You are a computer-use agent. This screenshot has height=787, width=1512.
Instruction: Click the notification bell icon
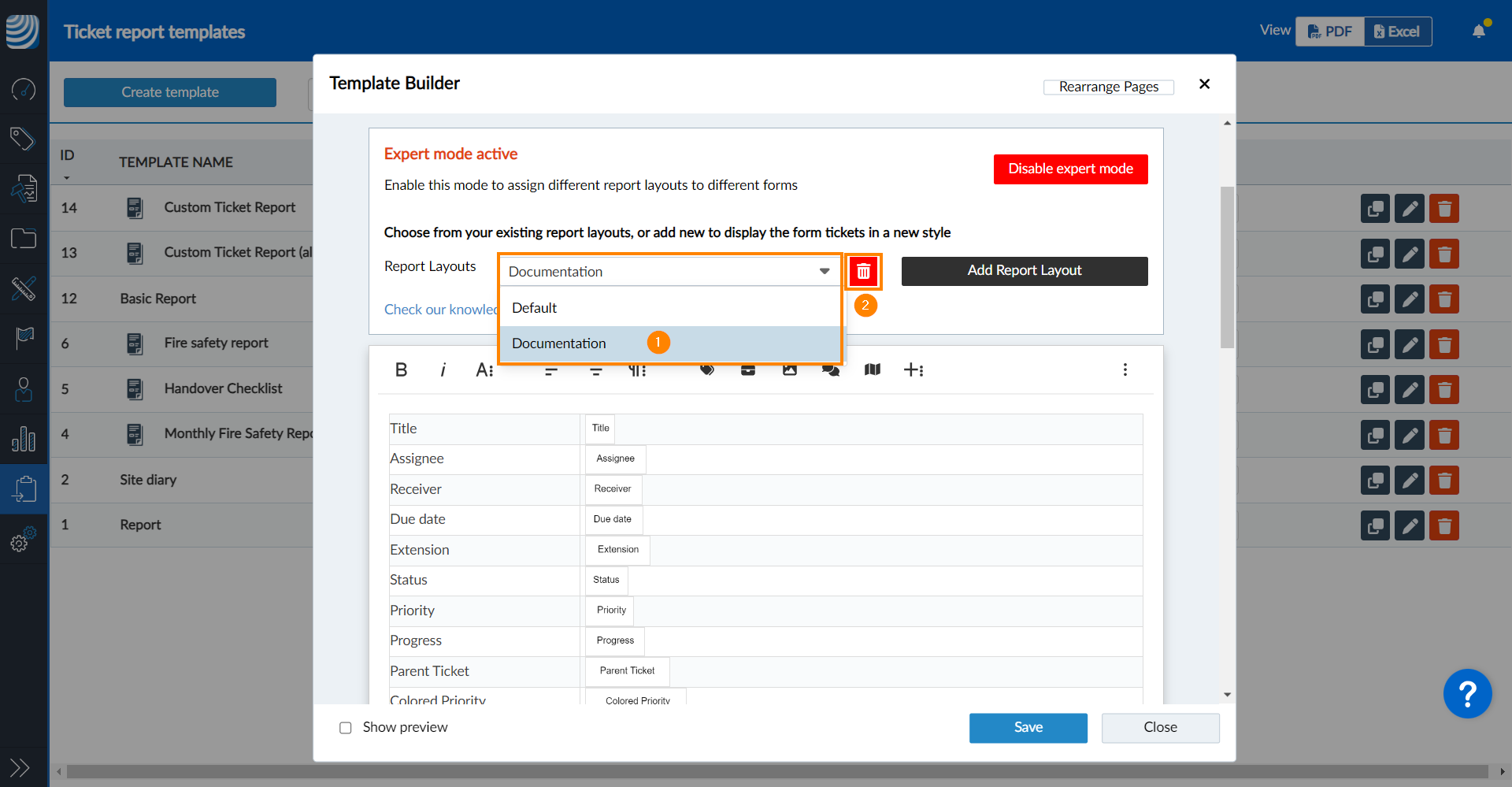tap(1478, 32)
